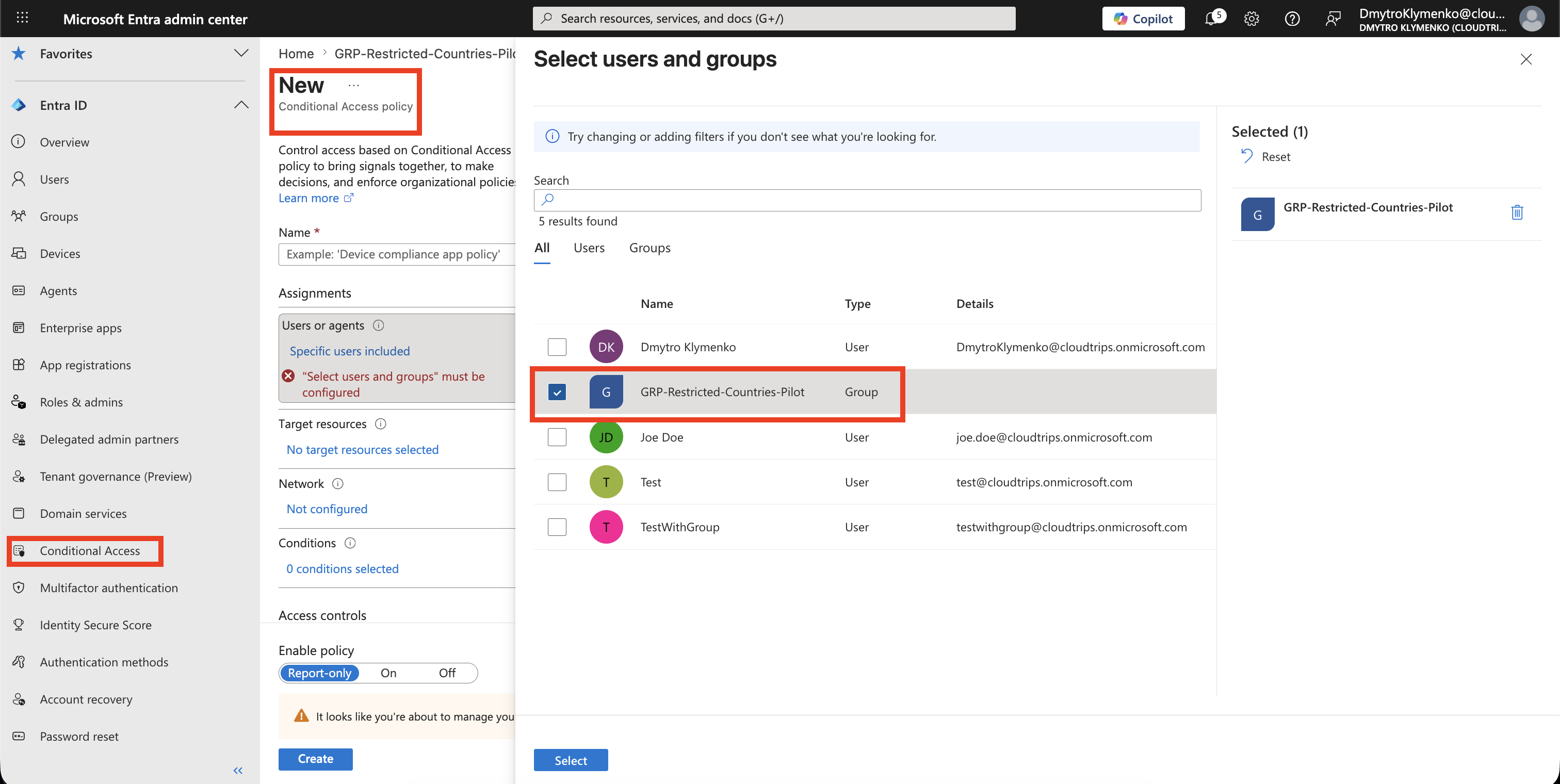The image size is (1560, 784).
Task: Focus the top search resources bar
Action: pyautogui.click(x=774, y=19)
